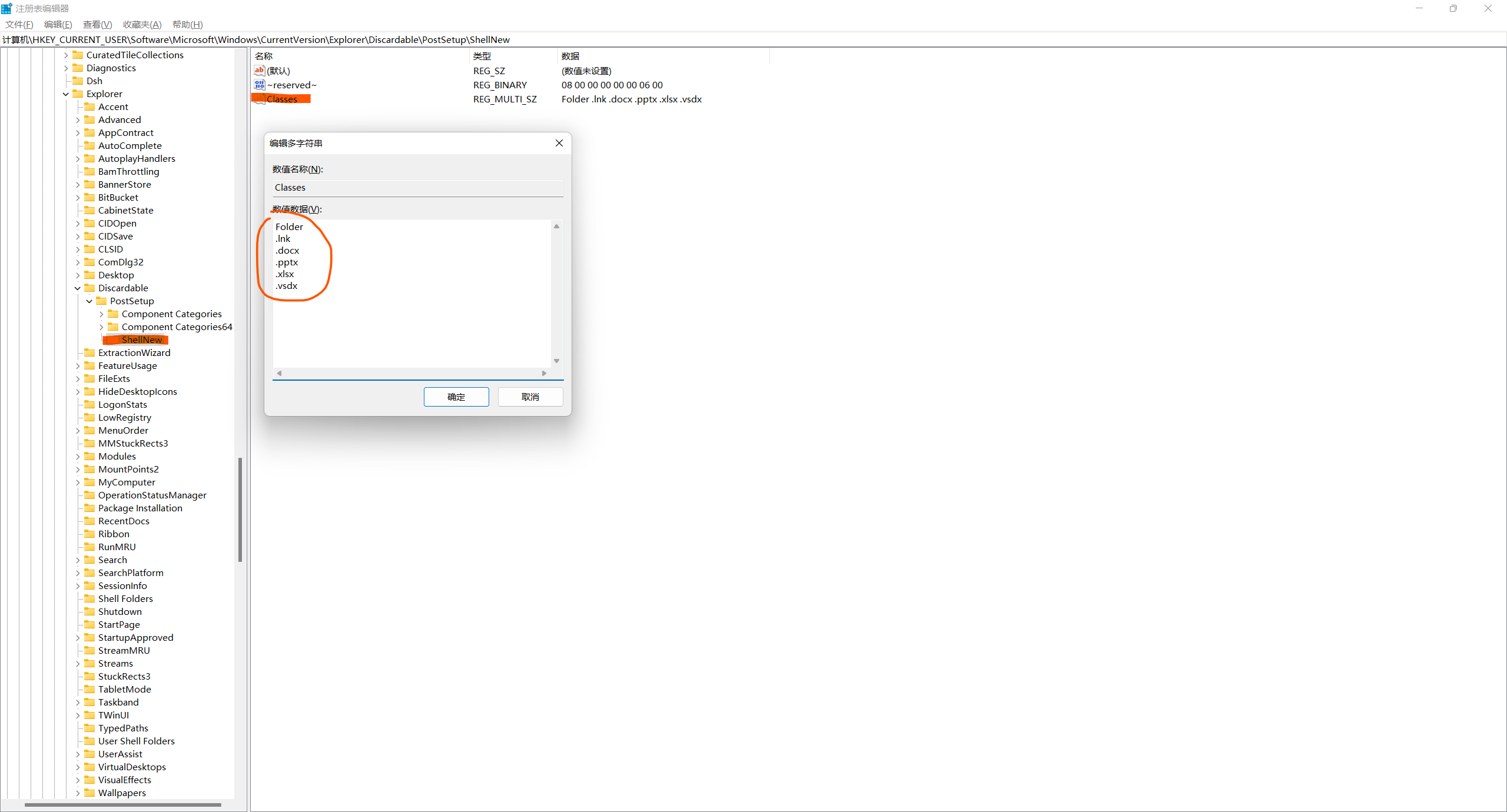Click cancel button 取消 in dialog

[530, 396]
